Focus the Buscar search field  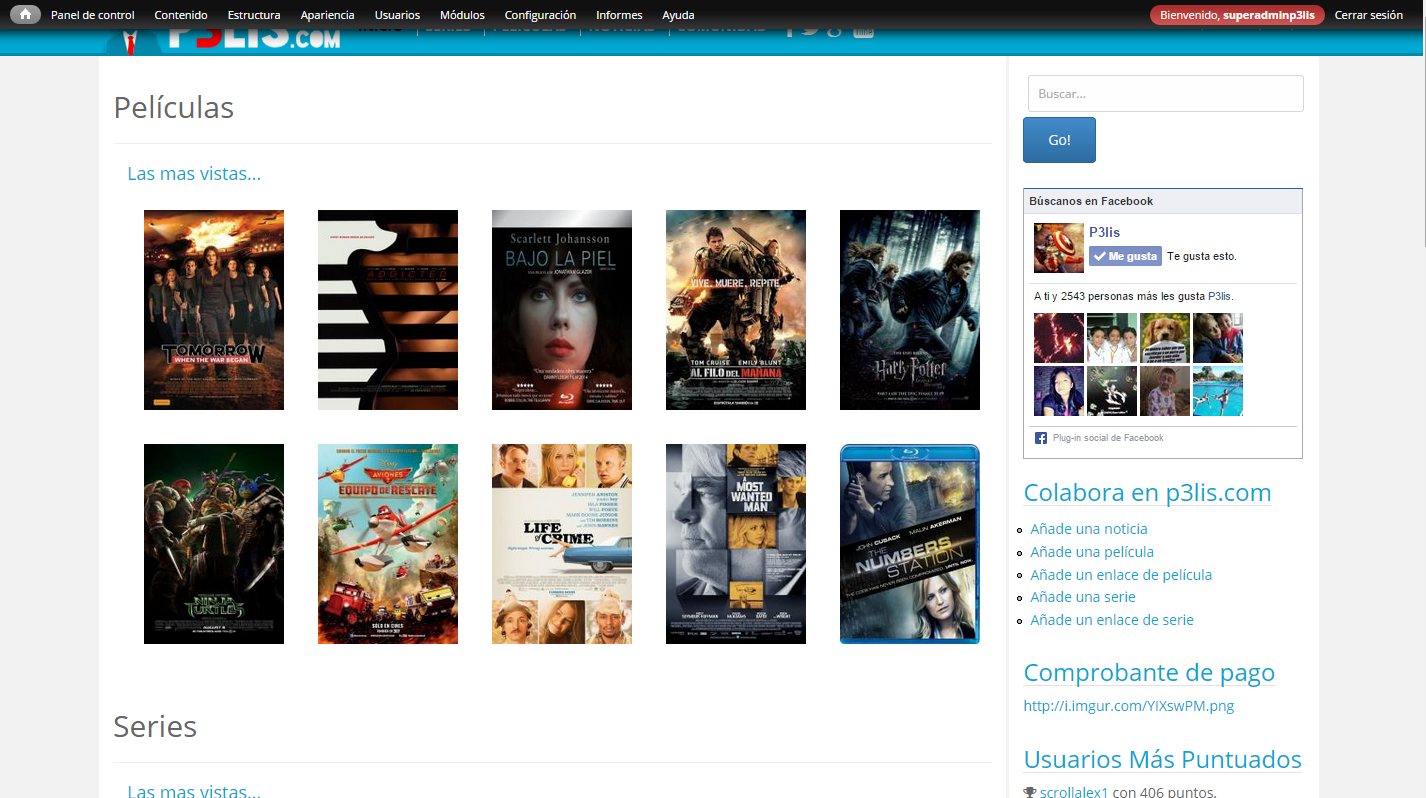pyautogui.click(x=1166, y=93)
